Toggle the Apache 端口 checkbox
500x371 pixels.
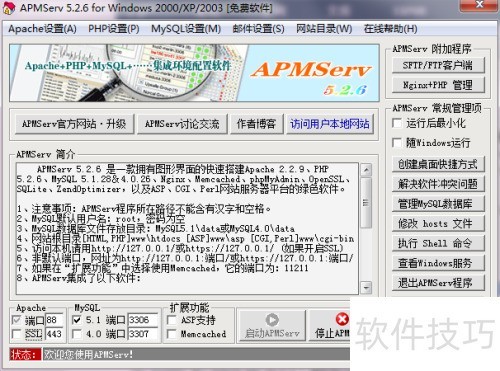[16, 320]
